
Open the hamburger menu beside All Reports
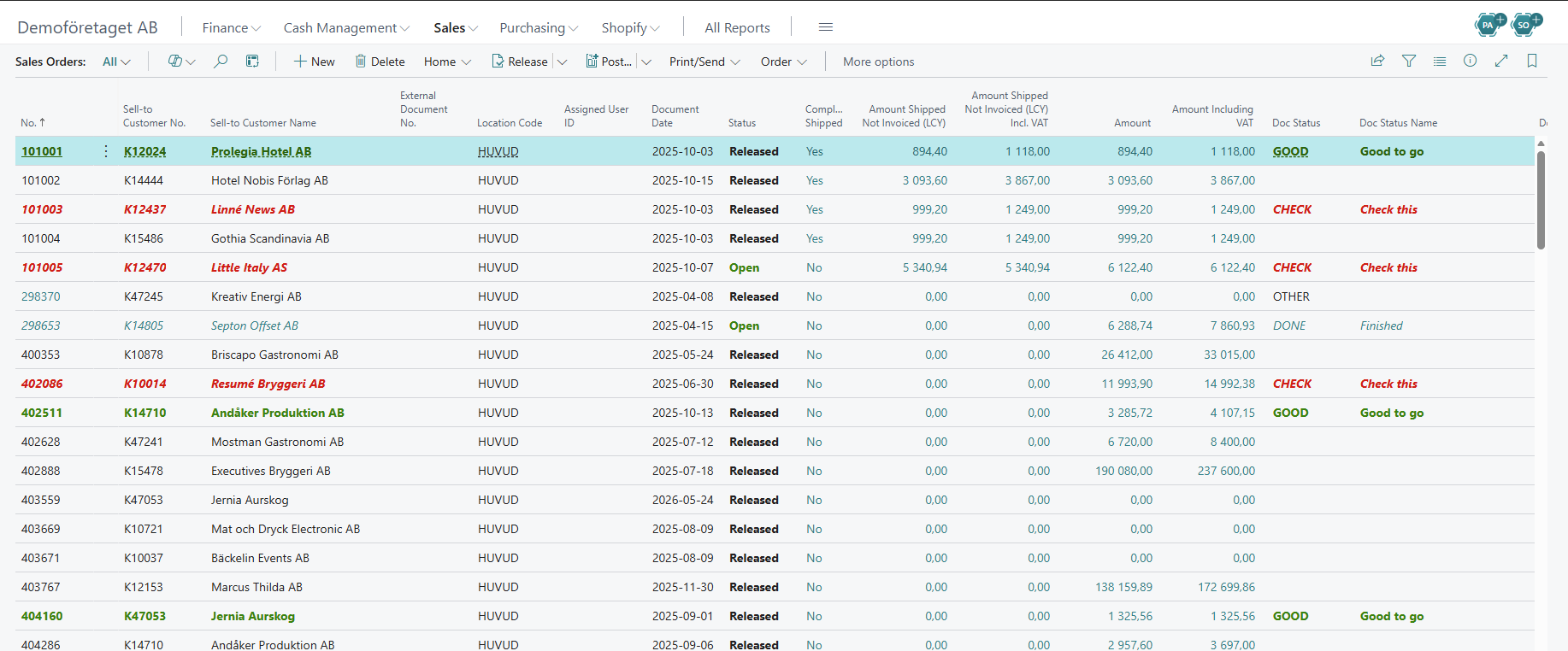click(x=826, y=27)
